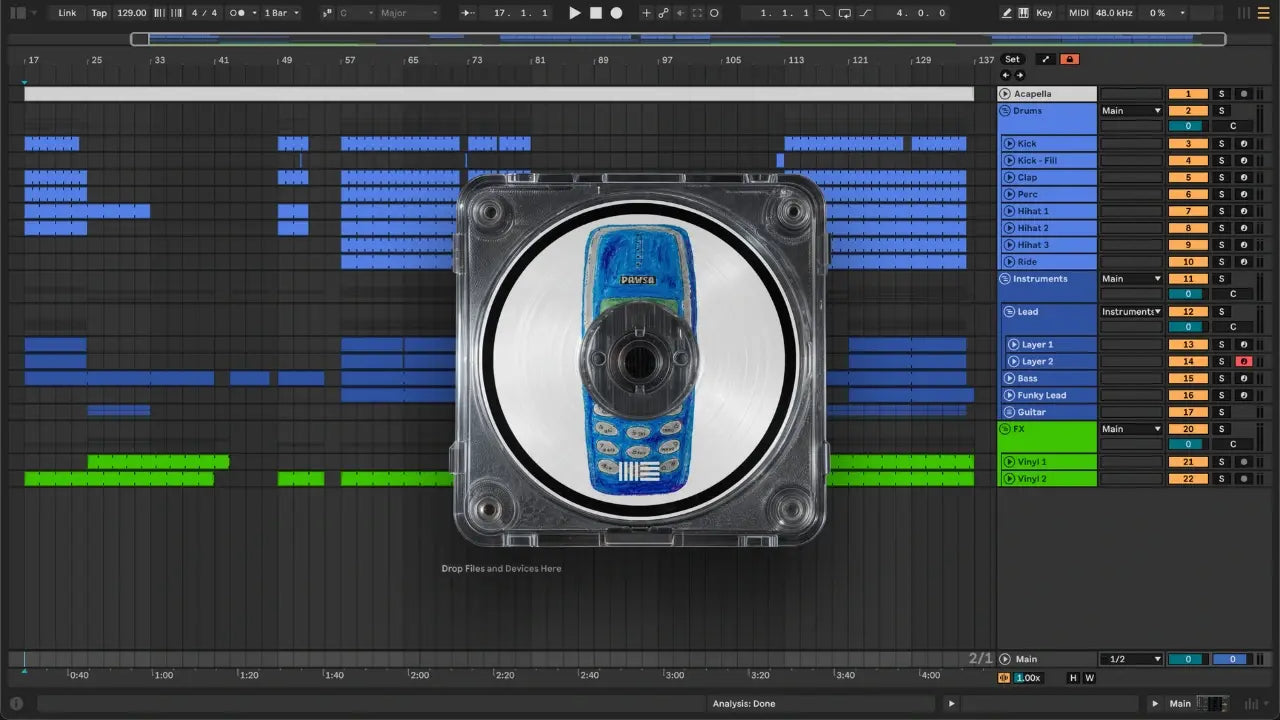Start playback with the Play button

(574, 13)
